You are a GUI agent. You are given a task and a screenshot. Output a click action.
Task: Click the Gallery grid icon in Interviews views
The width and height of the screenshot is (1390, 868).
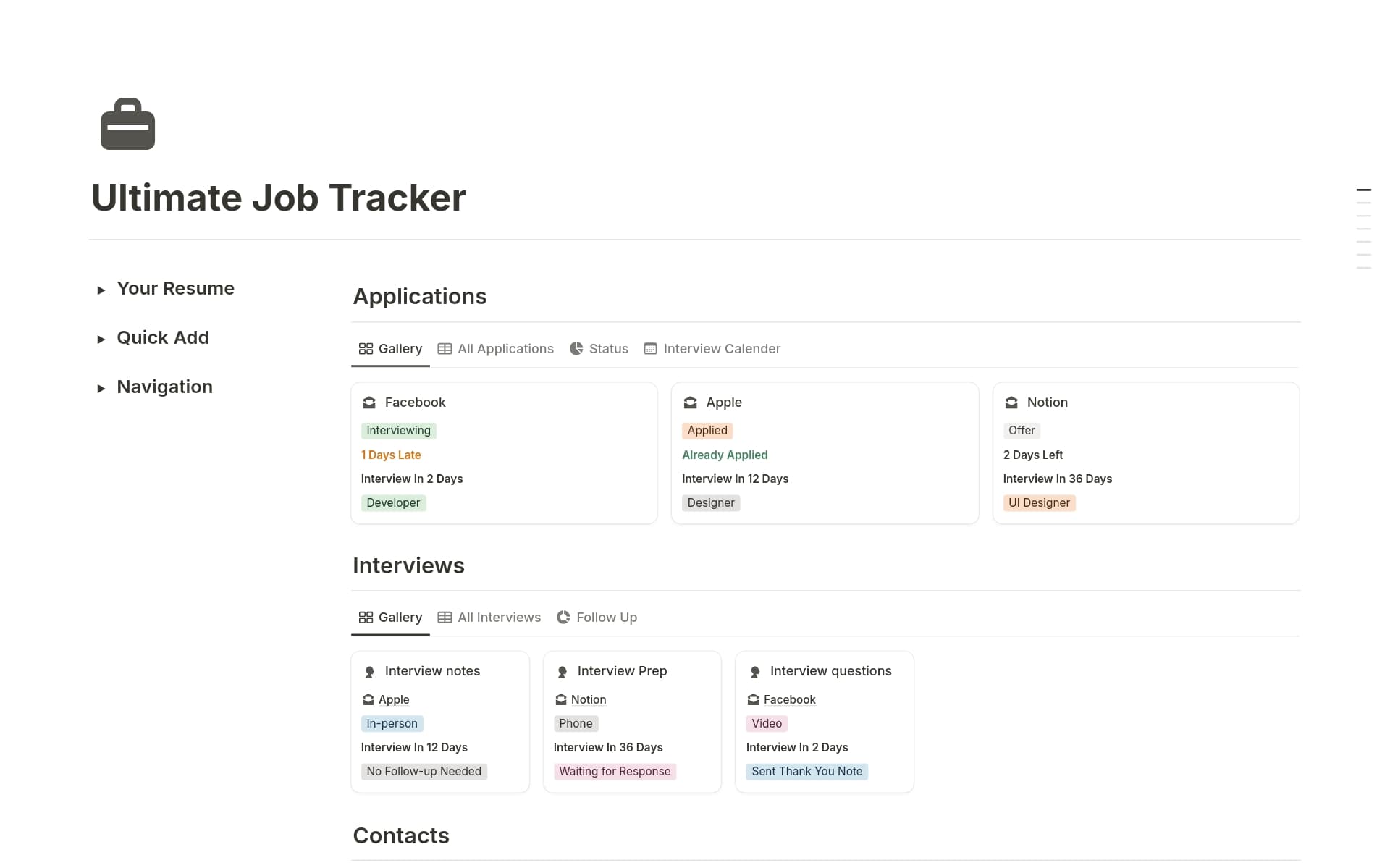coord(366,617)
